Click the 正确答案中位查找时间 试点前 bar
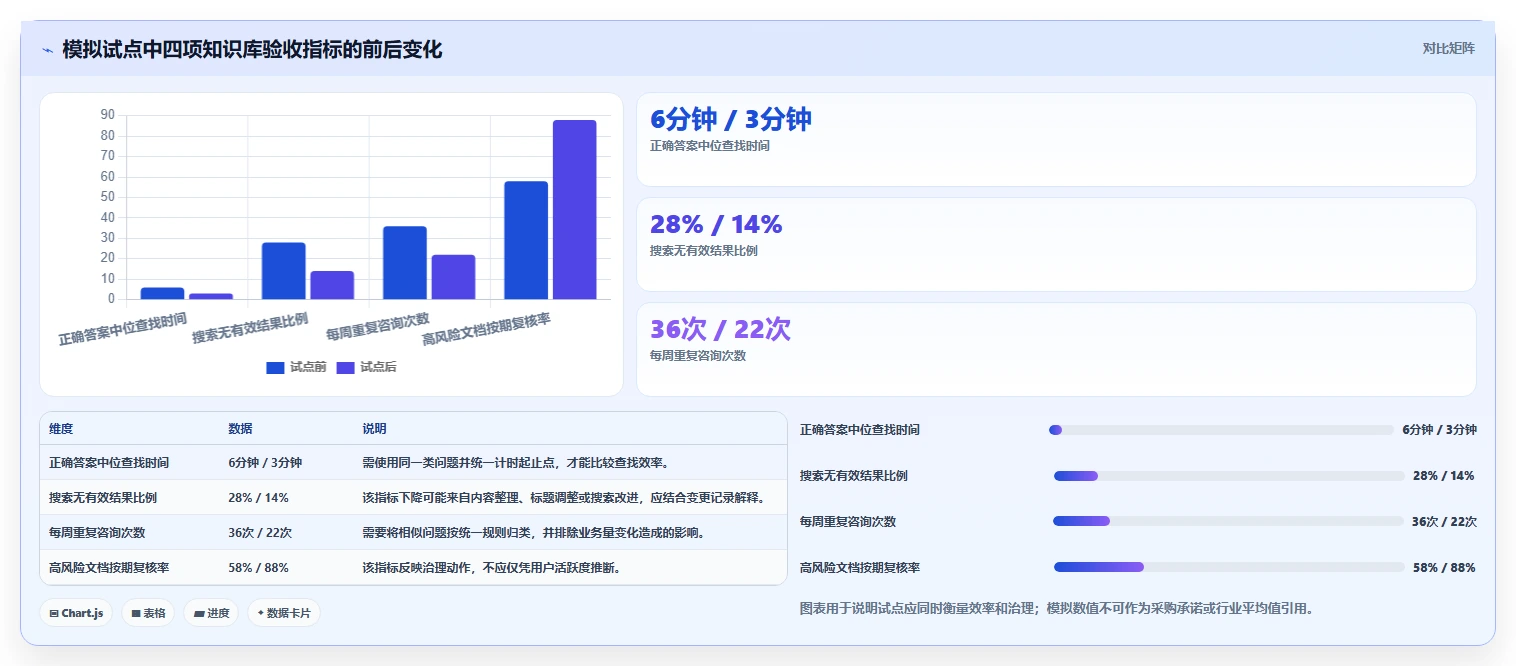Viewport: 1516px width, 666px height. 162,293
